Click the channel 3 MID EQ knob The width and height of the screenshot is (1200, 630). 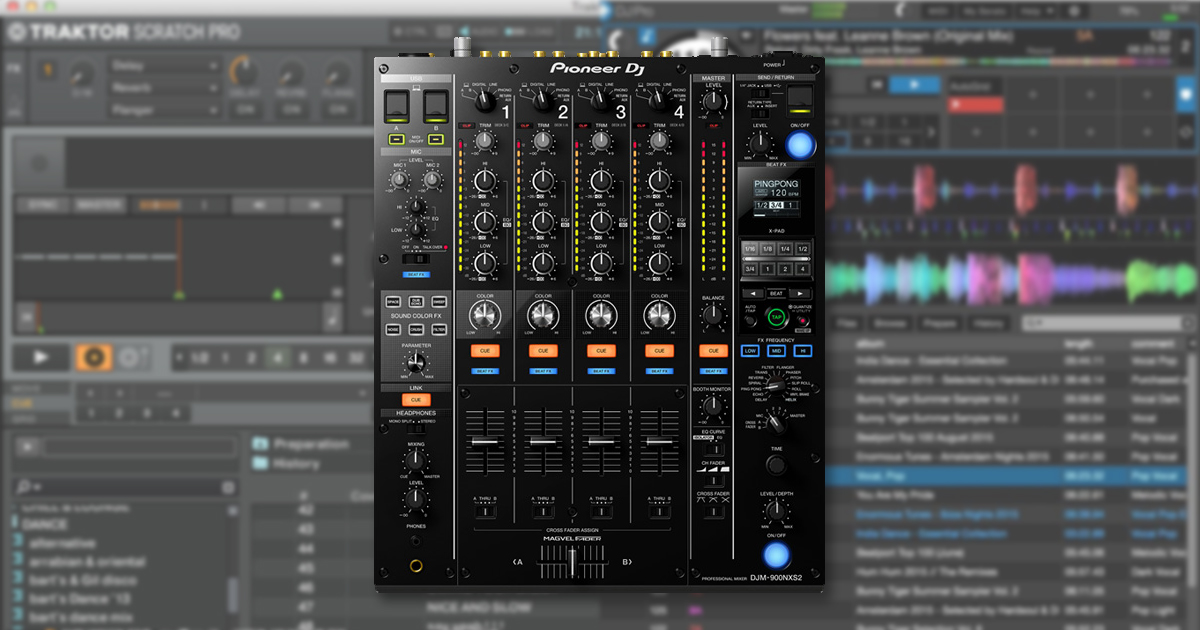pyautogui.click(x=600, y=222)
